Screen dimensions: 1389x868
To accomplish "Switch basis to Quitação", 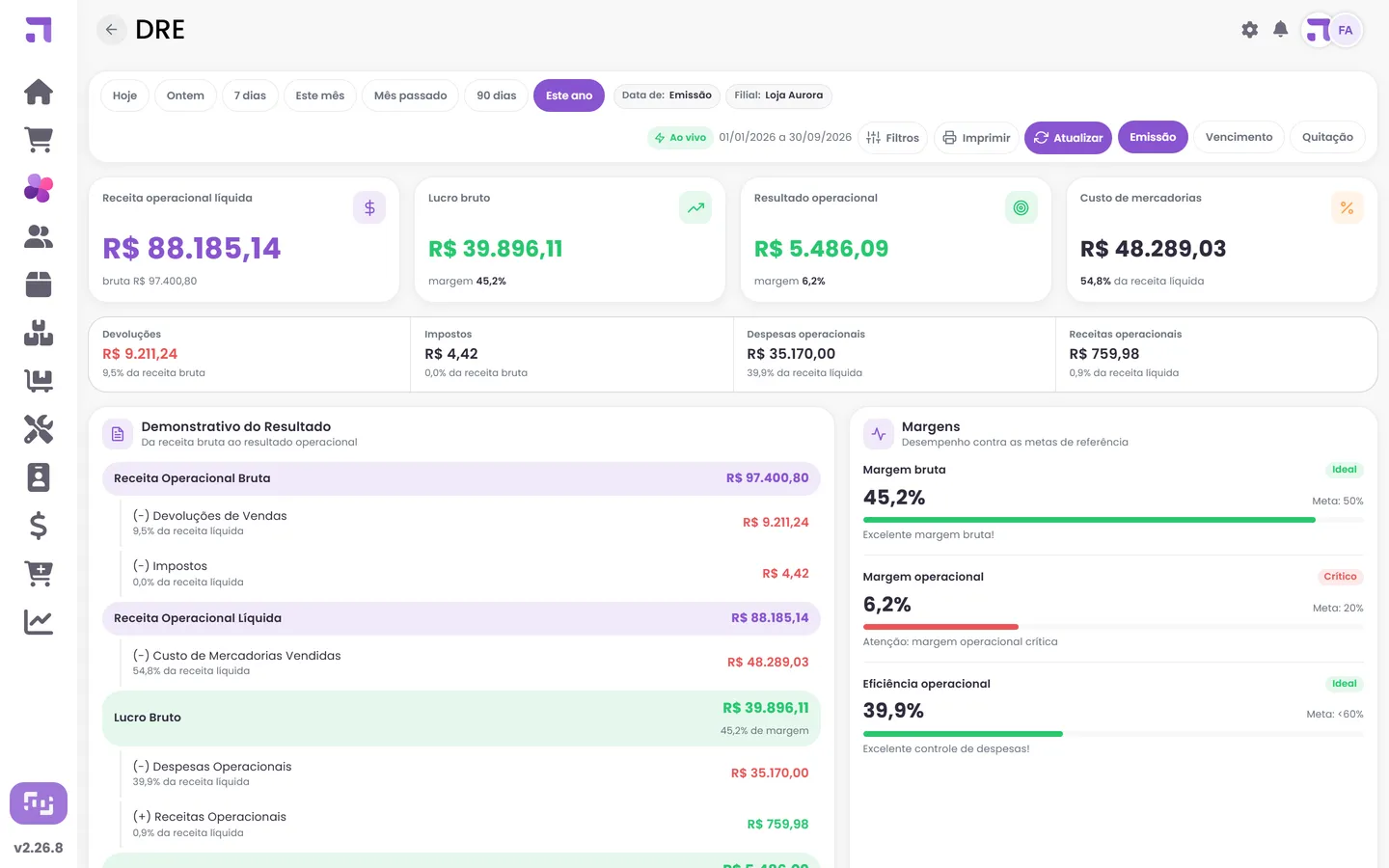I will coord(1327,137).
